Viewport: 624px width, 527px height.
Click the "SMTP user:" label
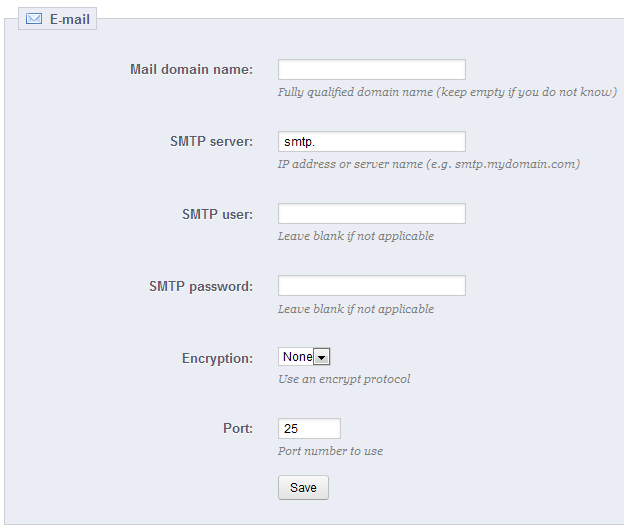click(x=217, y=214)
